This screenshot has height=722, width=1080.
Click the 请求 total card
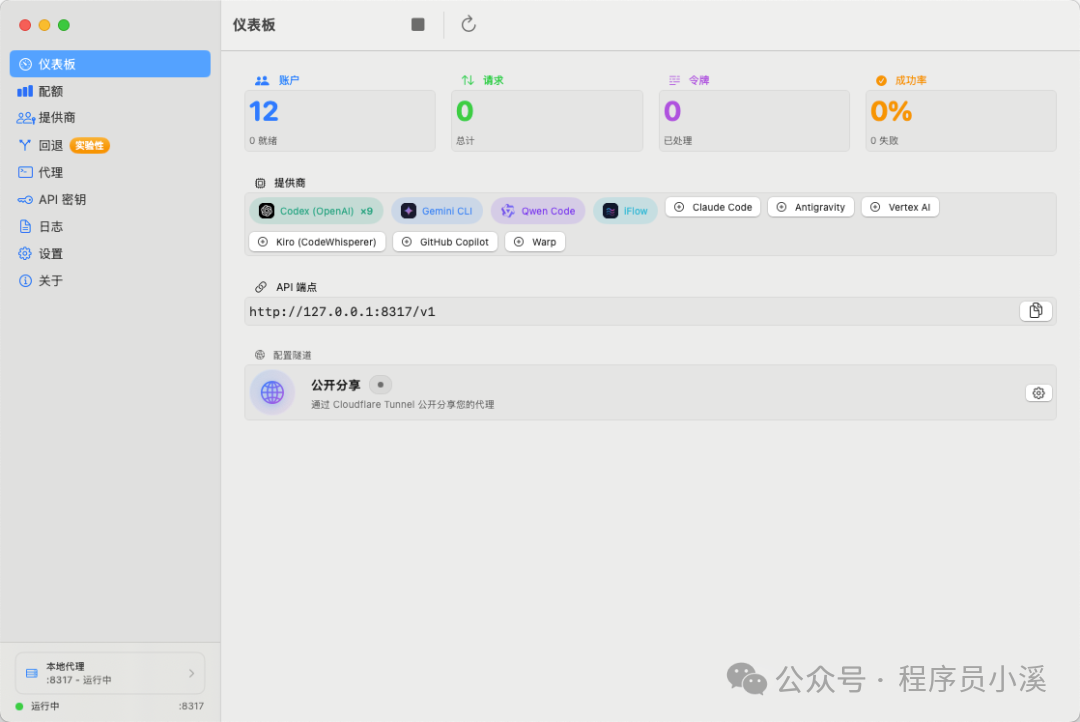tap(547, 121)
